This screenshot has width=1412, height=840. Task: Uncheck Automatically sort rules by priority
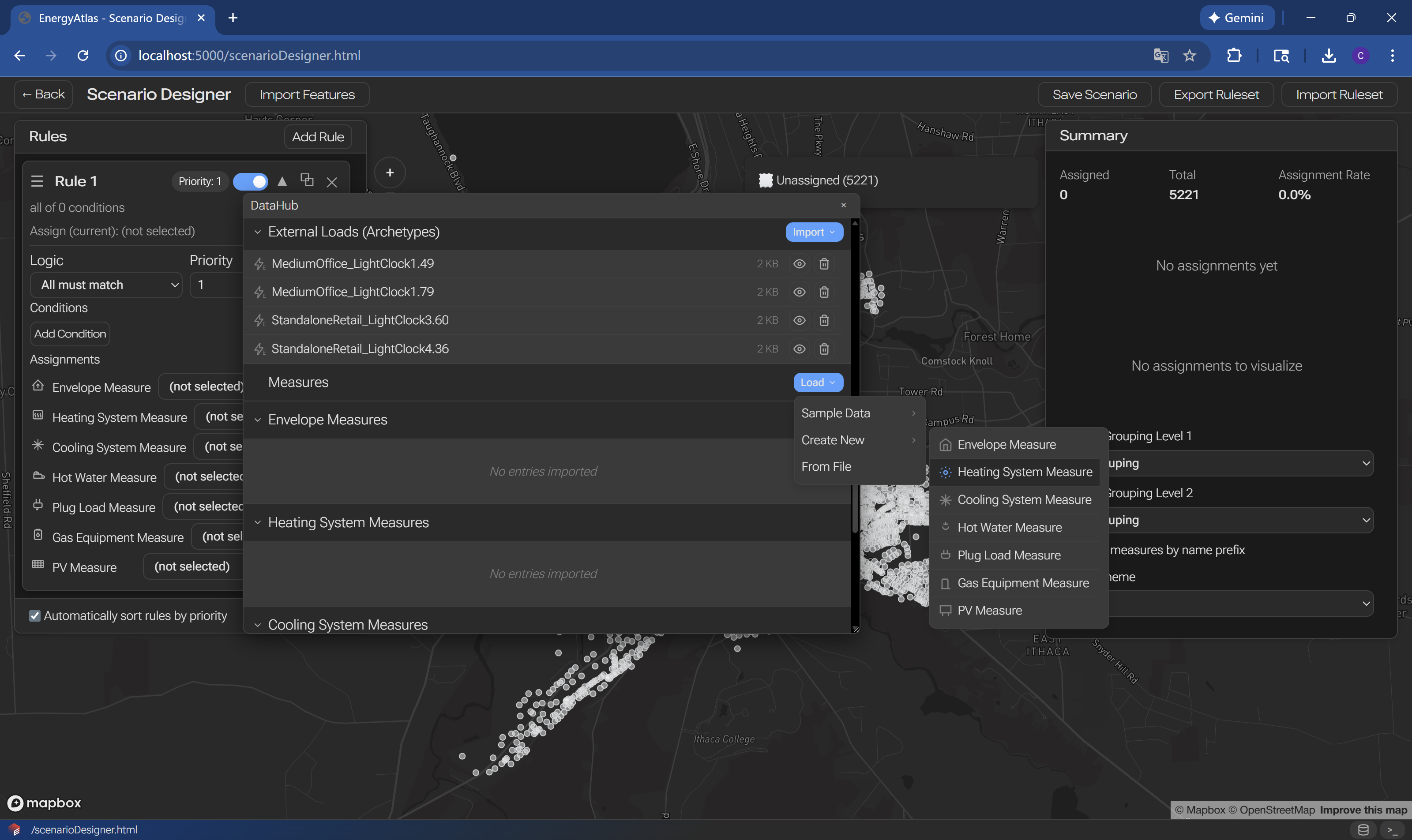click(x=35, y=615)
